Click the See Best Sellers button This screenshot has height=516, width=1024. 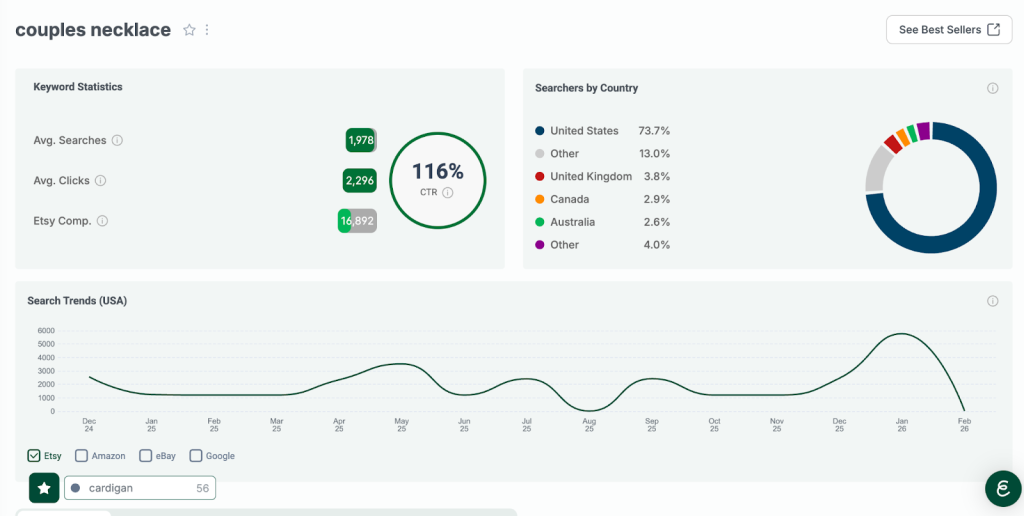(x=948, y=30)
